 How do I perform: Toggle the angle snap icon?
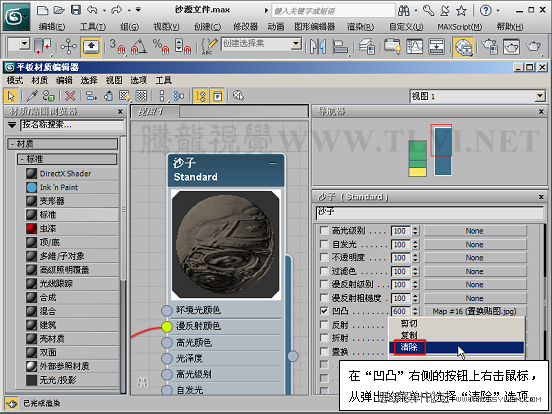click(139, 47)
